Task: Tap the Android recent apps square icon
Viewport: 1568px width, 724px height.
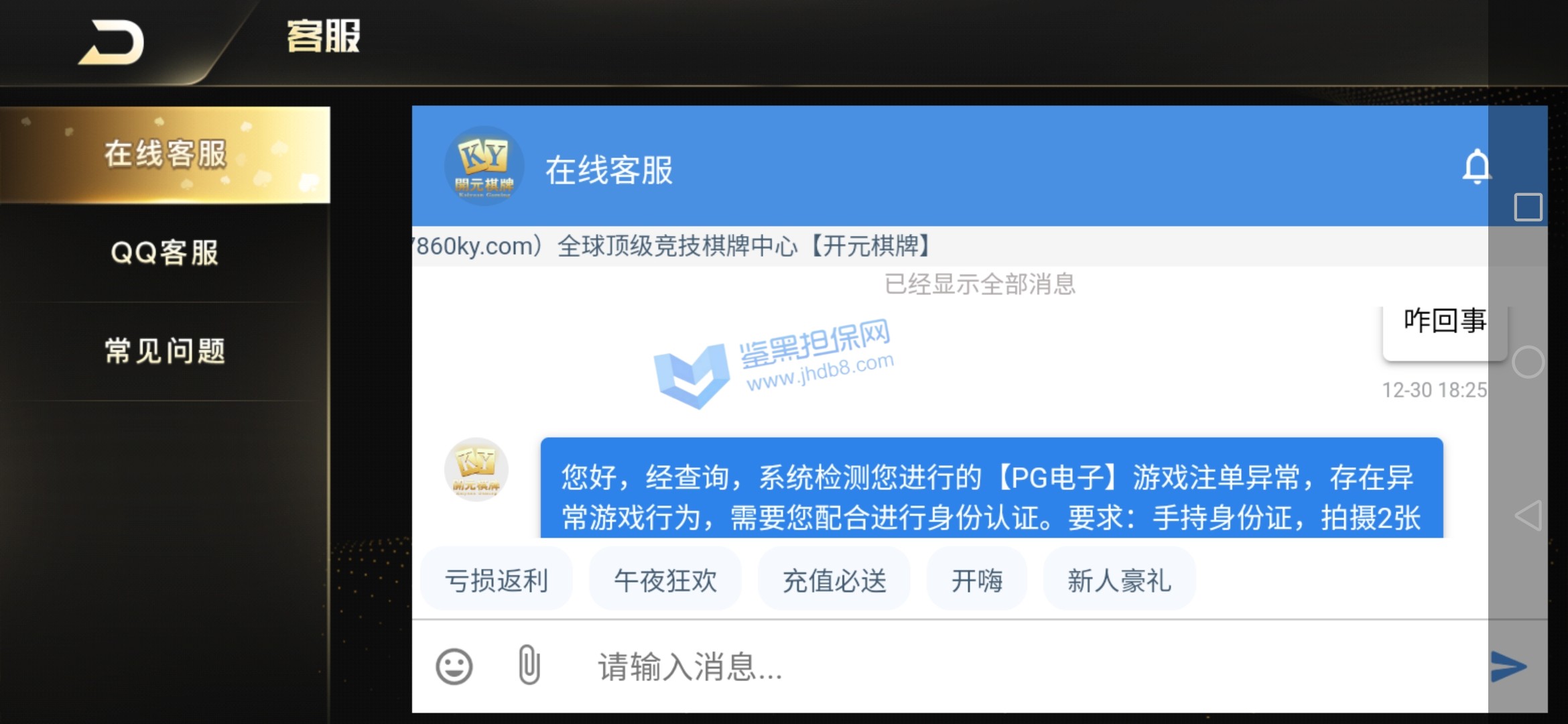Action: (1528, 207)
